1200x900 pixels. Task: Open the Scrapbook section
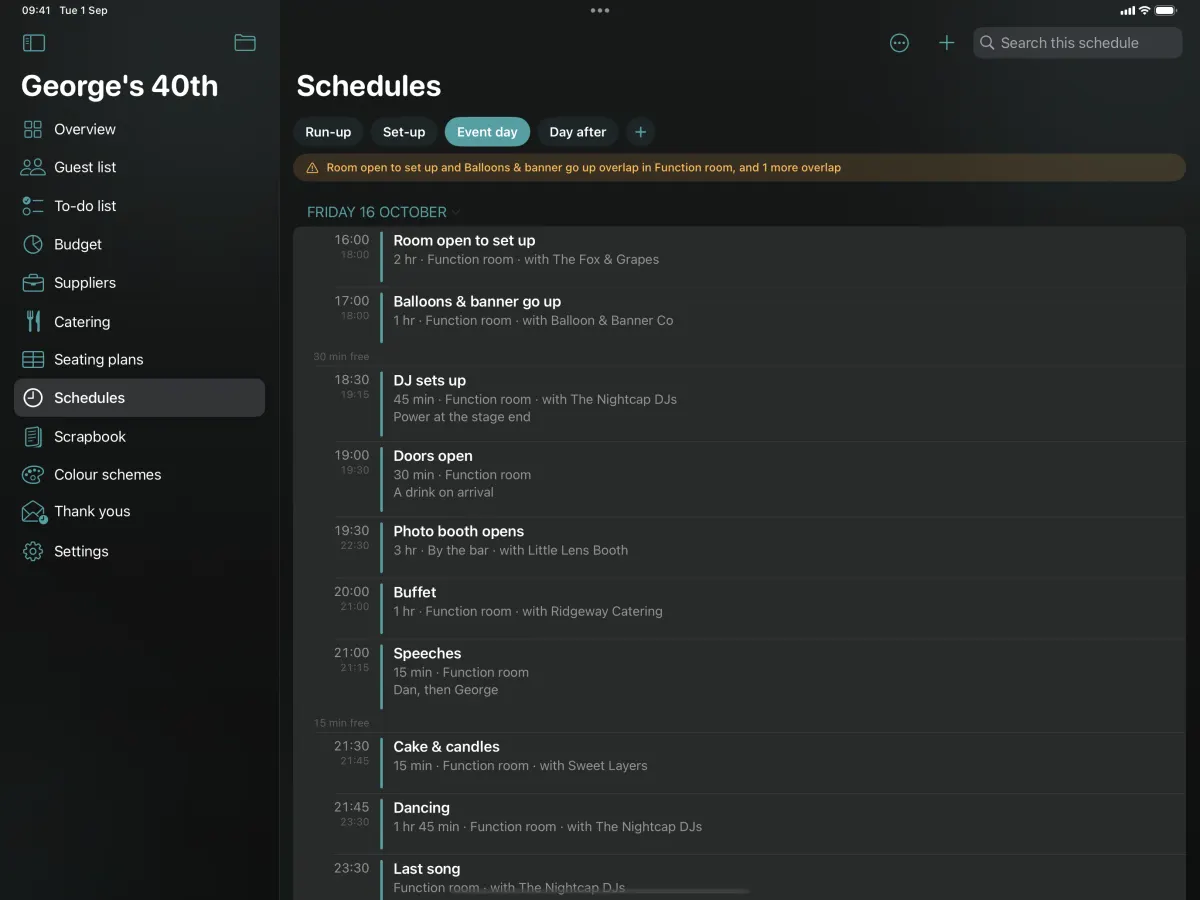click(139, 437)
